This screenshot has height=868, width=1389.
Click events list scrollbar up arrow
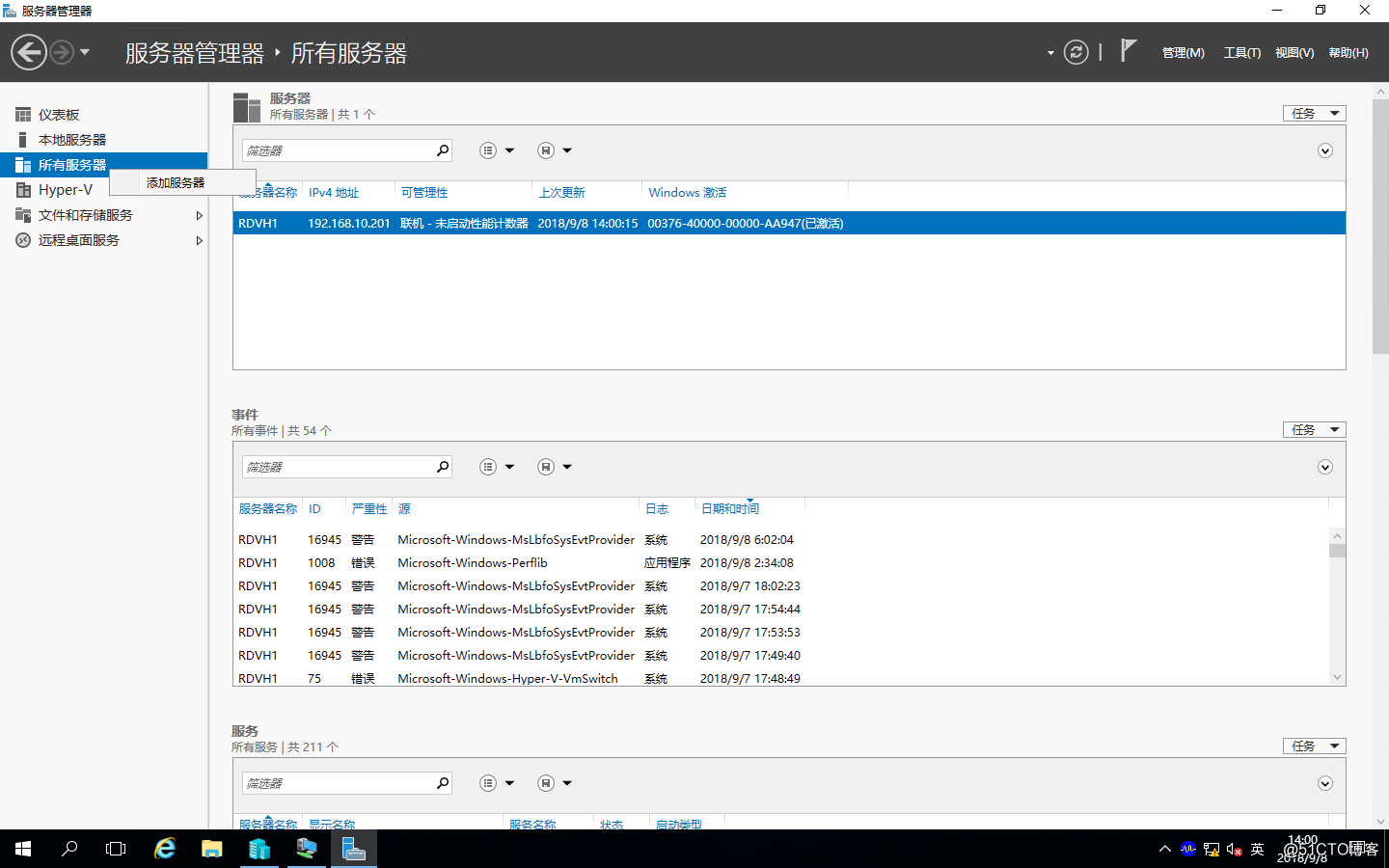[1337, 536]
